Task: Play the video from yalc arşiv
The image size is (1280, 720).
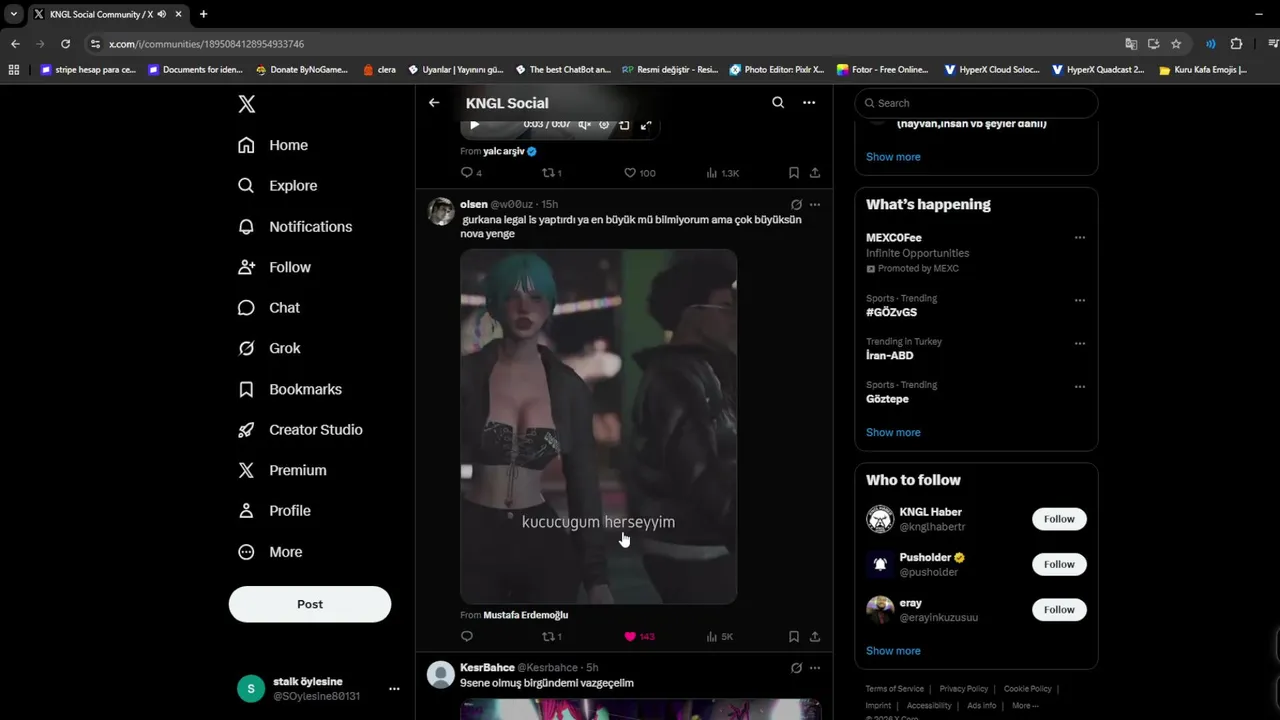Action: 475,125
